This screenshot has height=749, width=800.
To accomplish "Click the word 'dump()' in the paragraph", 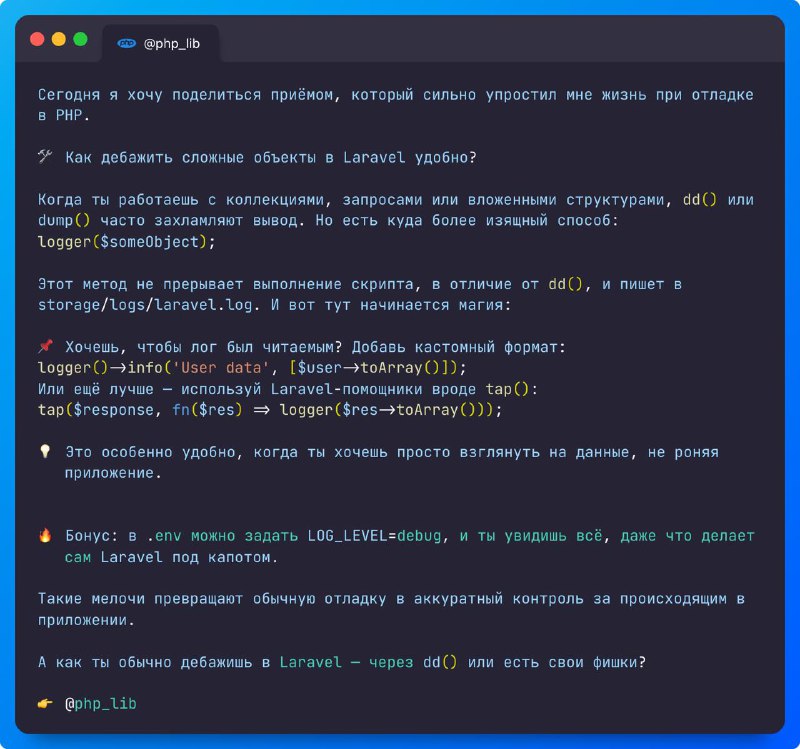I will point(64,220).
